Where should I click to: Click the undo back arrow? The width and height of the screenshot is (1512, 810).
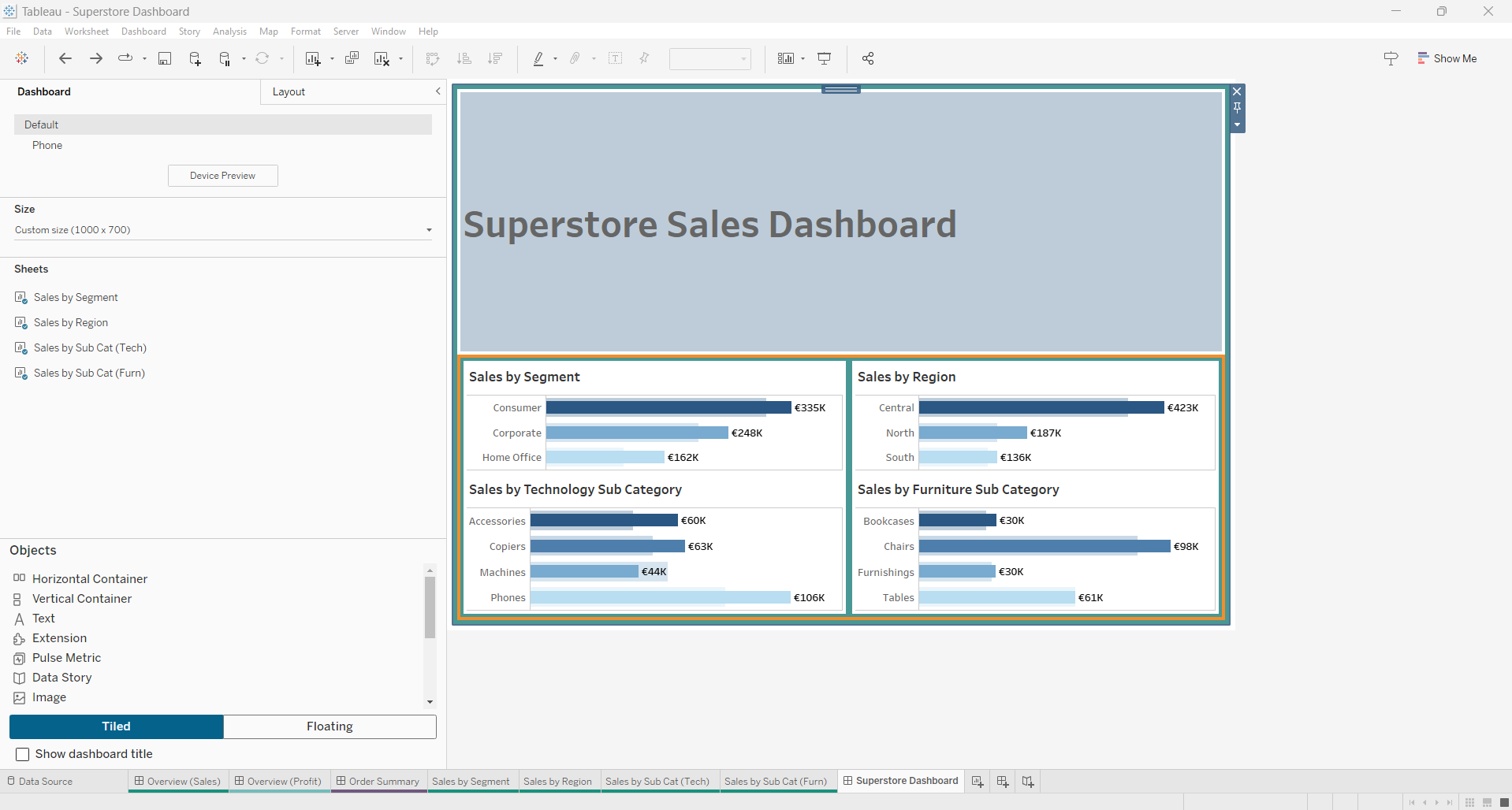point(65,58)
